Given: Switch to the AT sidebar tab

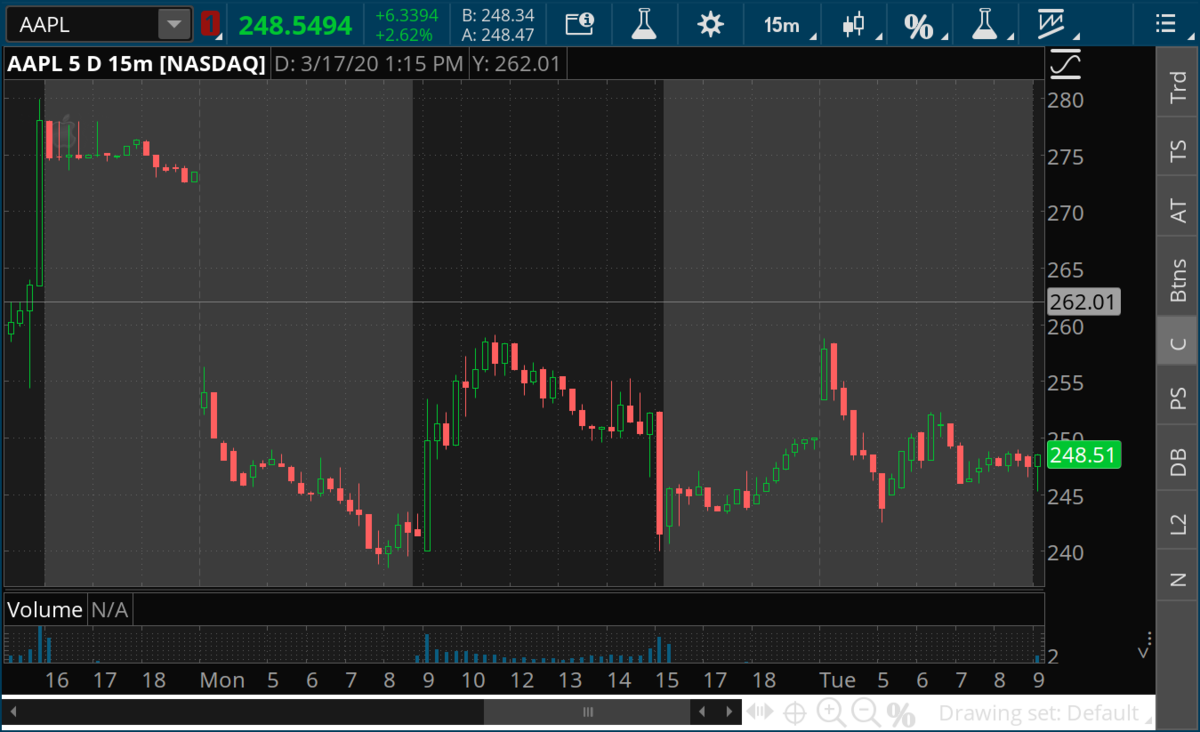Looking at the screenshot, I should pyautogui.click(x=1178, y=209).
